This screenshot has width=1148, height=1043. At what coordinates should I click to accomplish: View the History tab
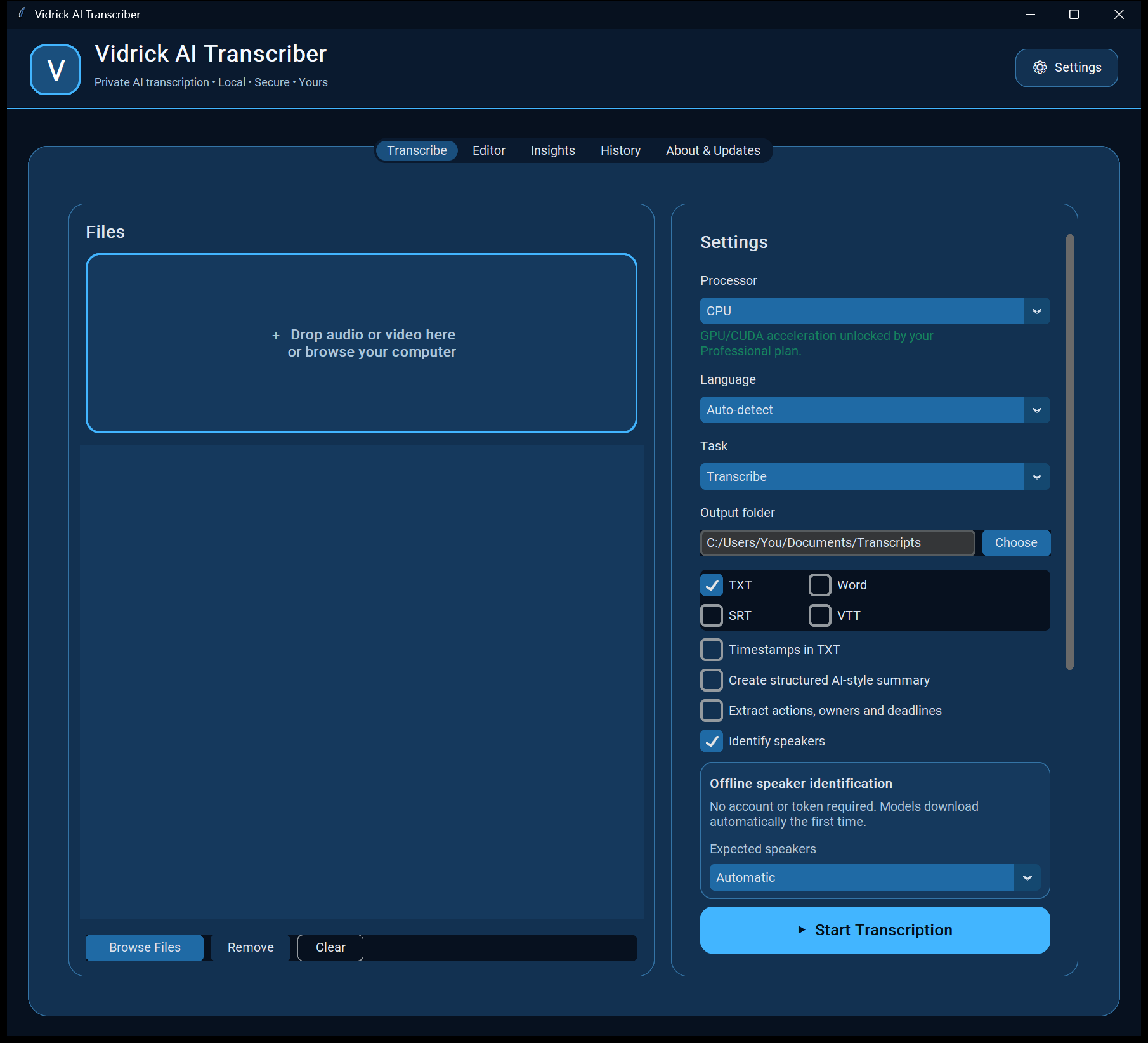(x=620, y=150)
